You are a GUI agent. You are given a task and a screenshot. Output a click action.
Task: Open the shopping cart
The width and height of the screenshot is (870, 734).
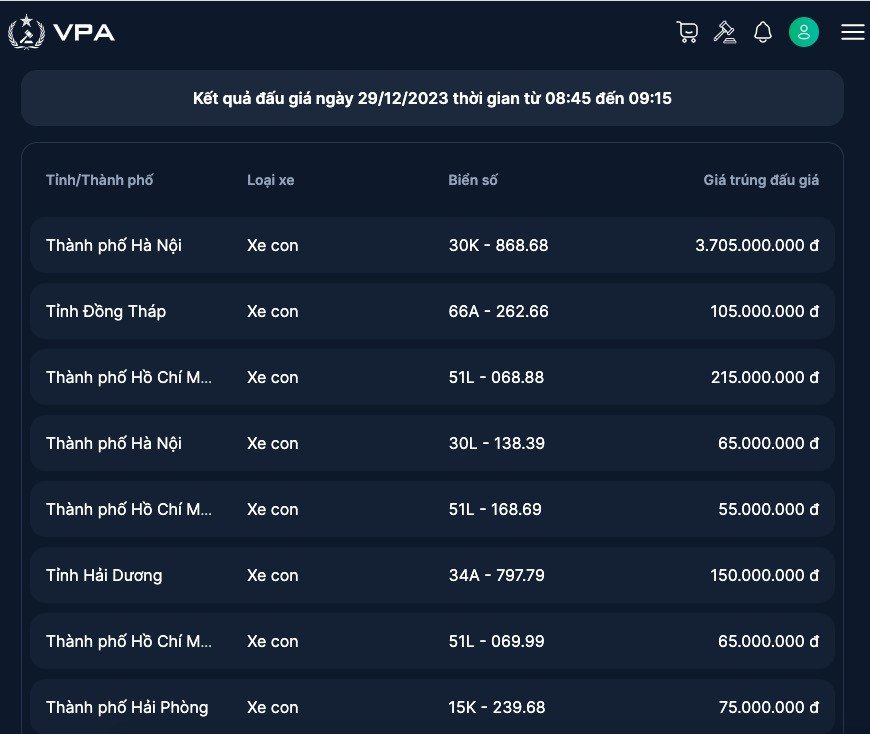tap(687, 32)
